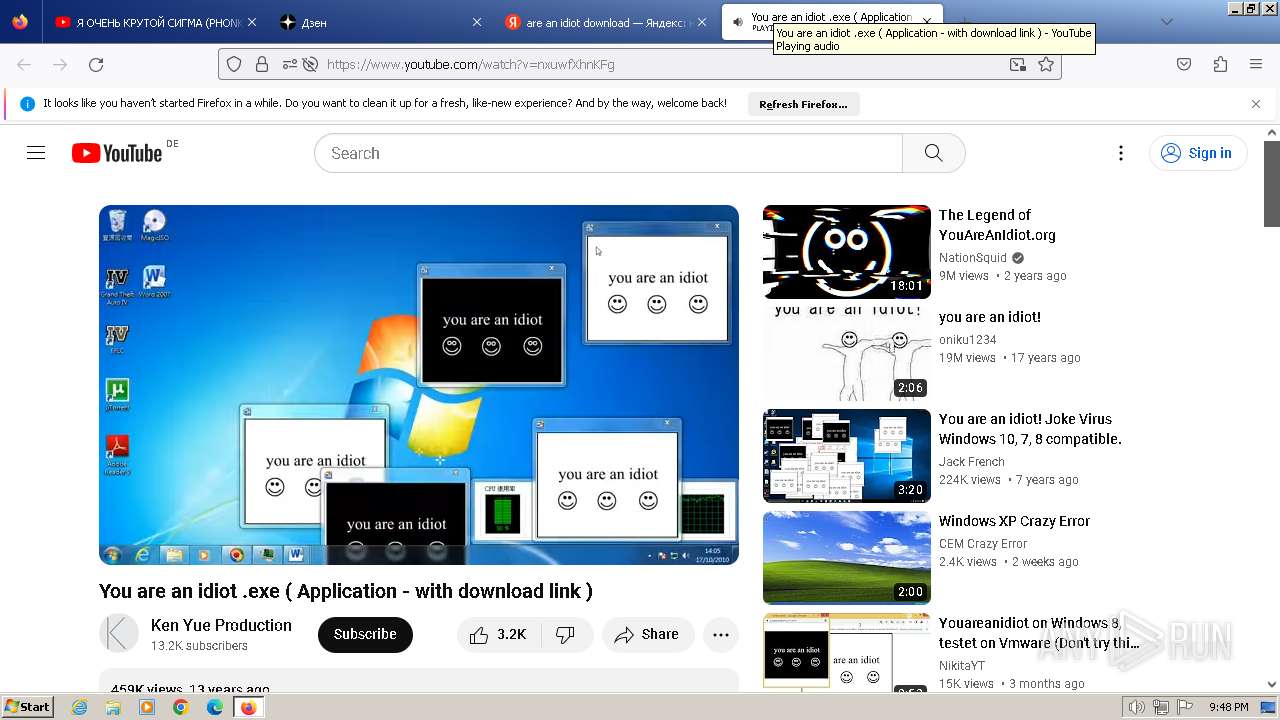Open you are an idiot! 2:06 thumbnail

click(847, 354)
